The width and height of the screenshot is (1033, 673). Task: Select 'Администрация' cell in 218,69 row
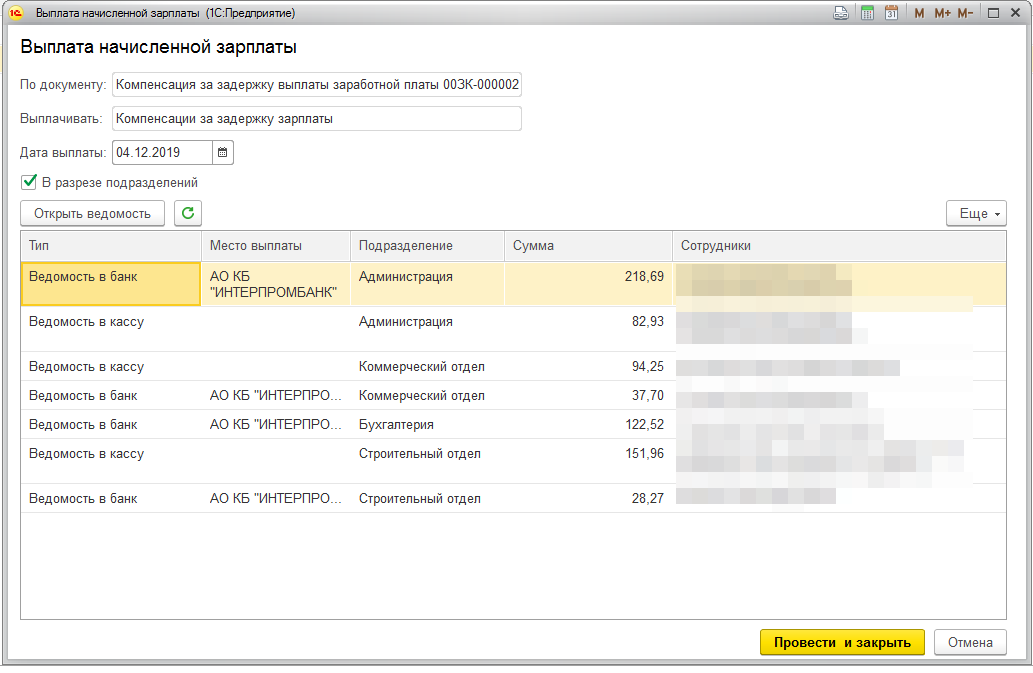[428, 284]
